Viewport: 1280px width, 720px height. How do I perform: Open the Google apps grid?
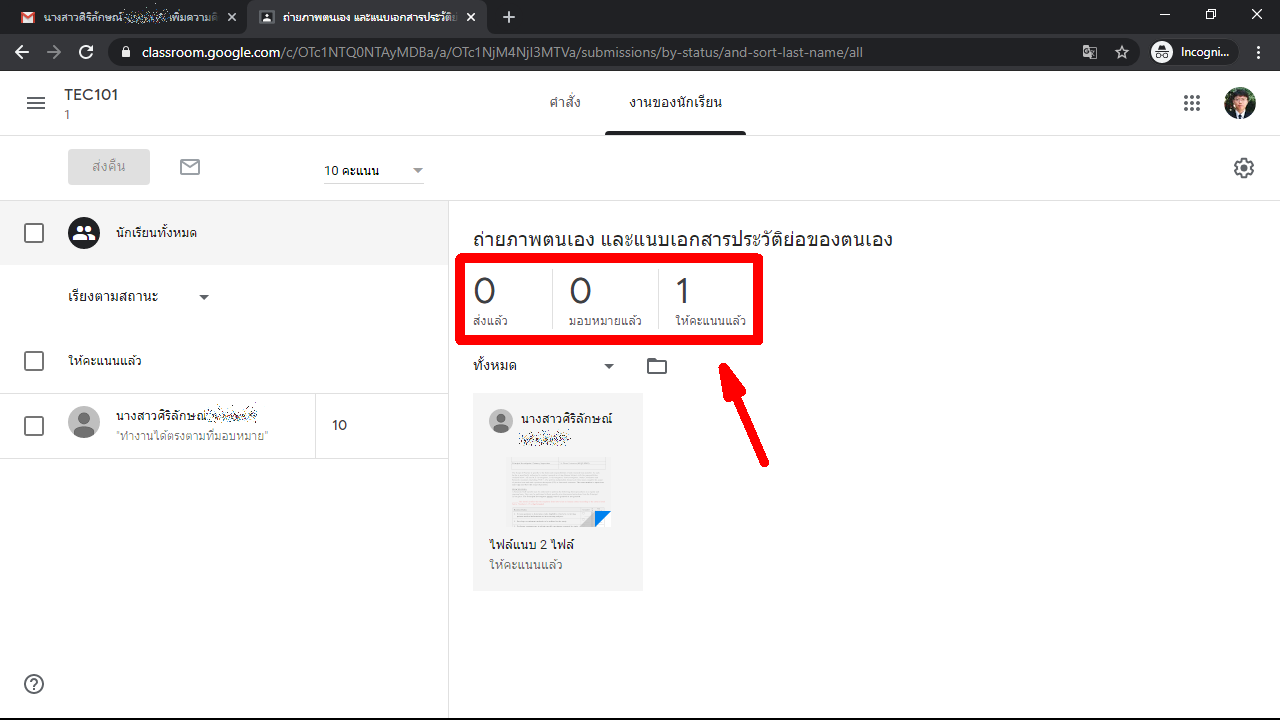pyautogui.click(x=1191, y=103)
